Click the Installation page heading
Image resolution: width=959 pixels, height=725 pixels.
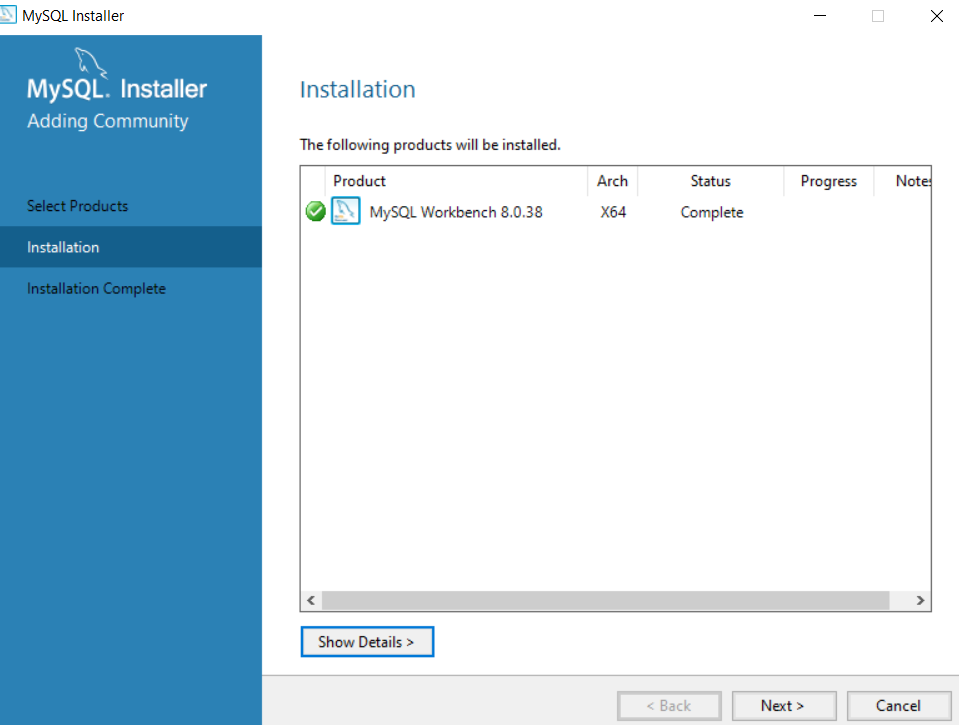pyautogui.click(x=358, y=89)
